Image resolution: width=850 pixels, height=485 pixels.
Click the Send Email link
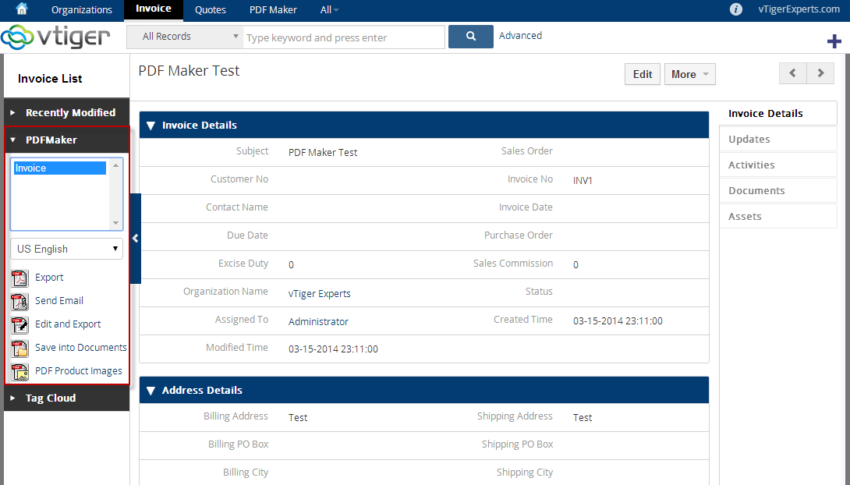click(59, 301)
